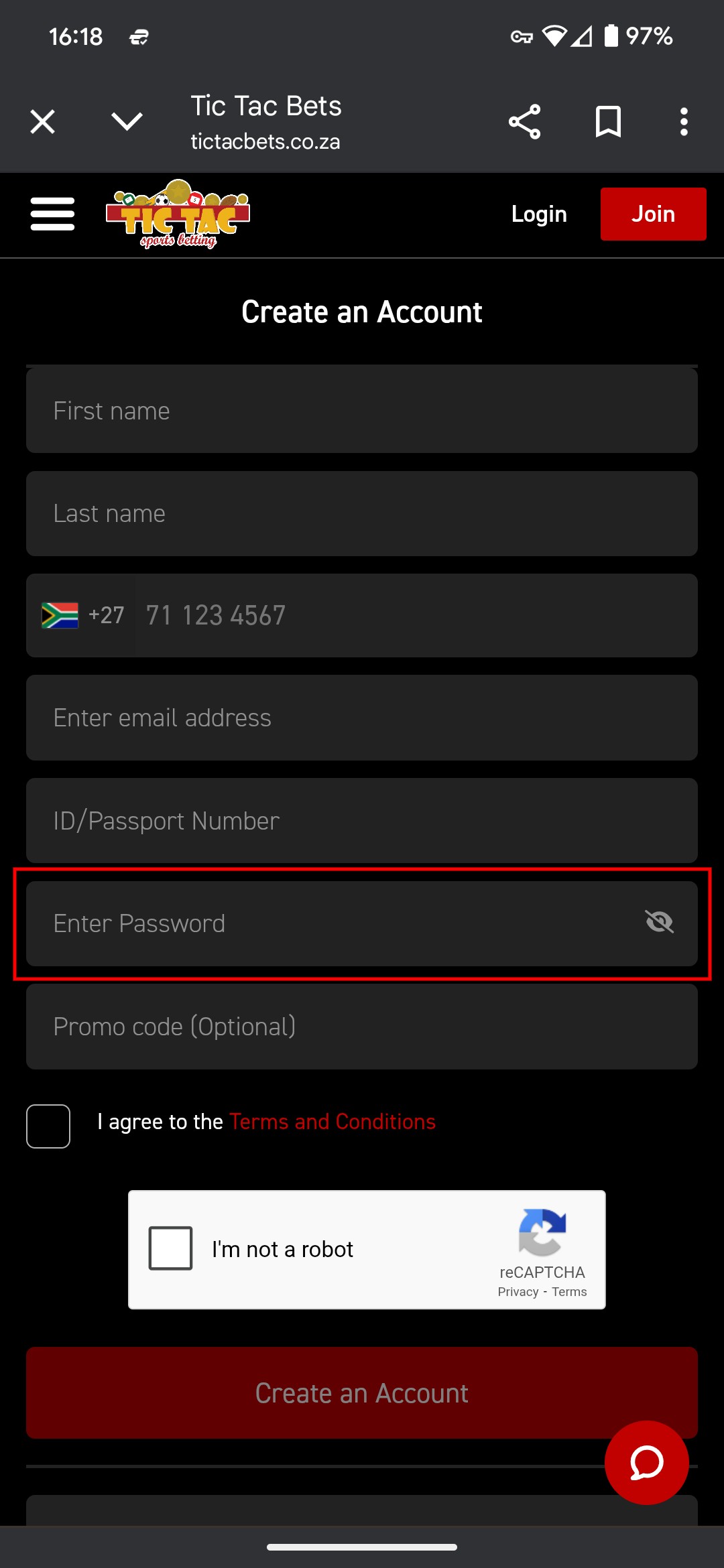The image size is (724, 1568).
Task: Expand the browser tab chevron dropdown
Action: point(127,122)
